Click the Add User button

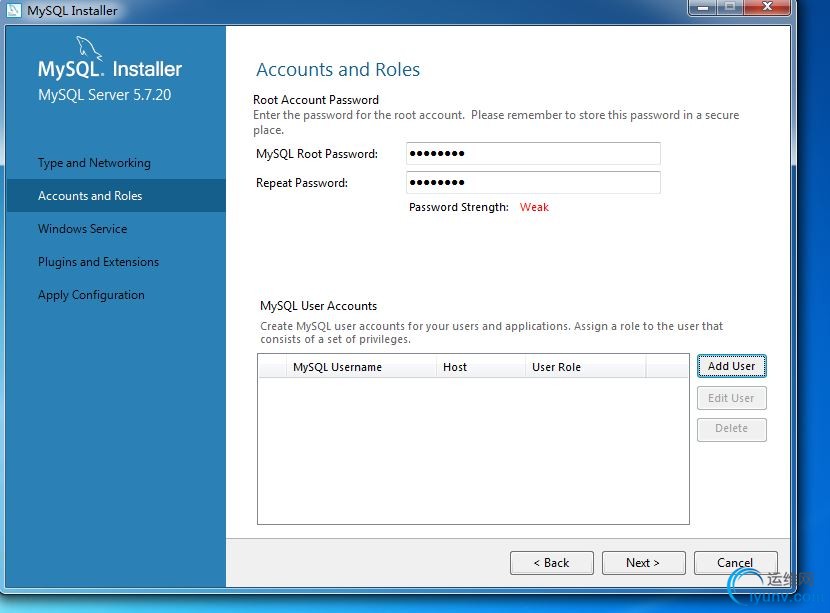point(732,366)
